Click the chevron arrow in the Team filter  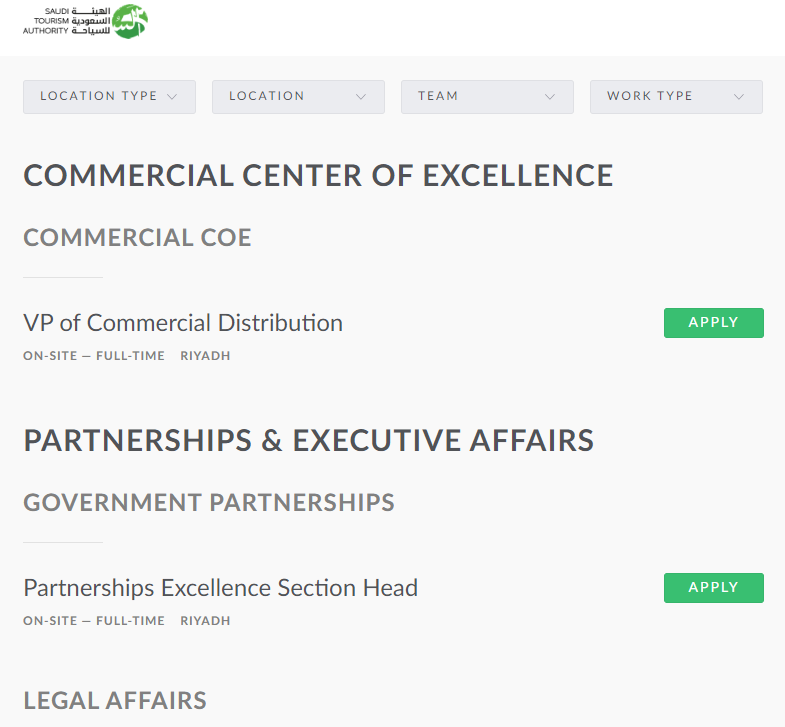(x=550, y=97)
